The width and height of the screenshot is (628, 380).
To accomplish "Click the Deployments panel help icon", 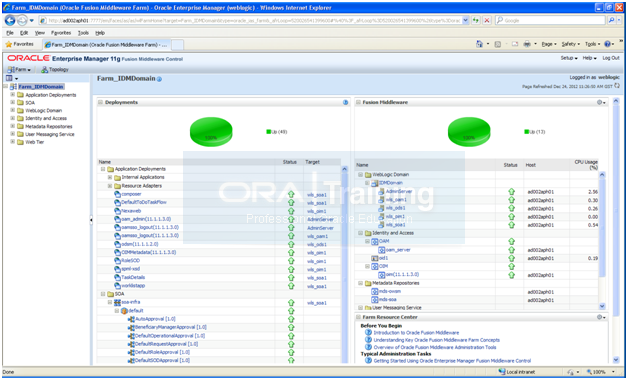I will 345,103.
